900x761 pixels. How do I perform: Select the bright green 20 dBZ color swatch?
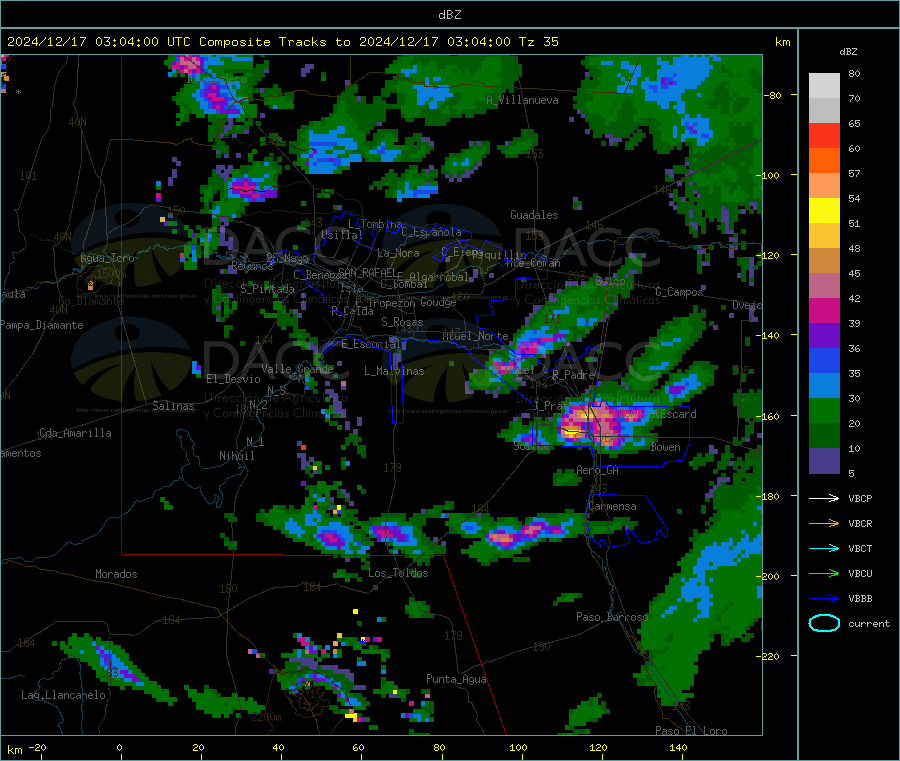click(824, 410)
